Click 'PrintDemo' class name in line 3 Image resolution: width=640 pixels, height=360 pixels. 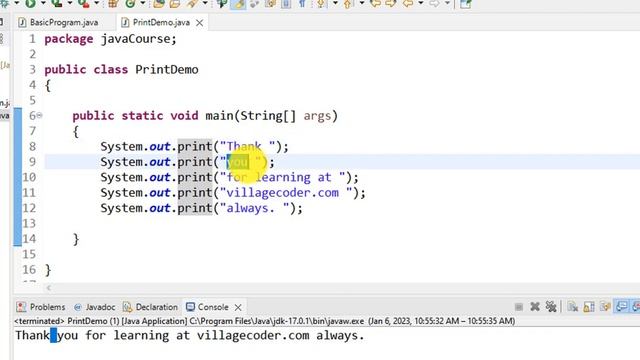(167, 69)
